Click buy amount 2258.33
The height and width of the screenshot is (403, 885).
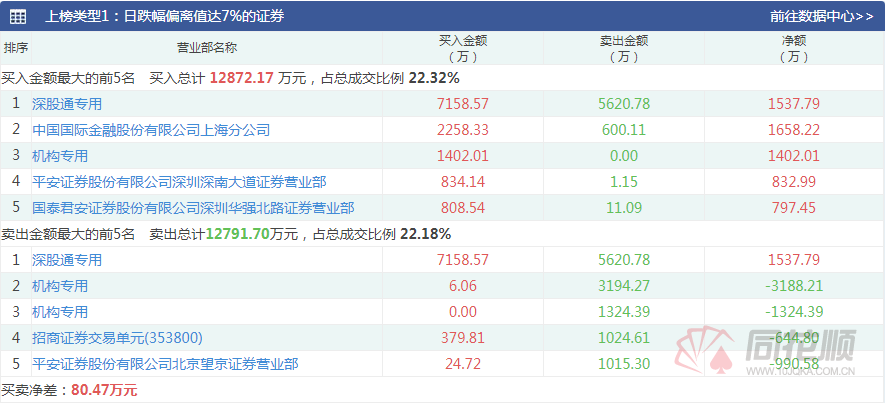tap(463, 130)
